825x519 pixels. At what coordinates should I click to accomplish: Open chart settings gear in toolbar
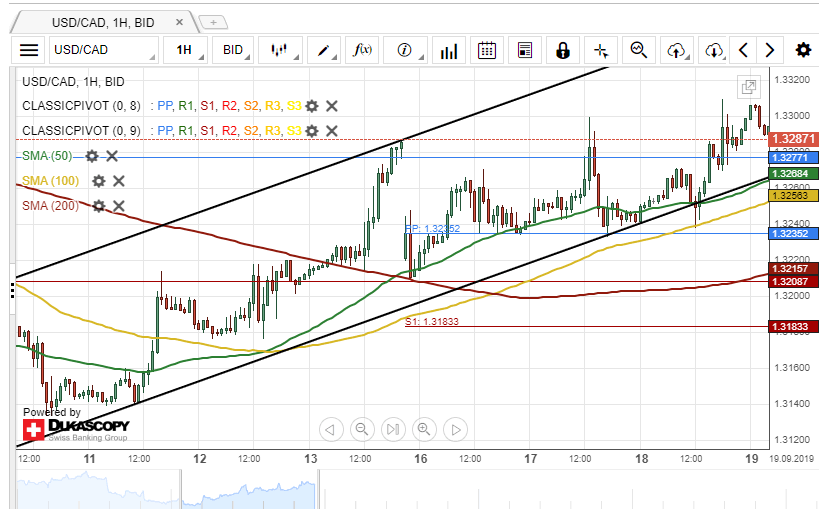[x=803, y=50]
